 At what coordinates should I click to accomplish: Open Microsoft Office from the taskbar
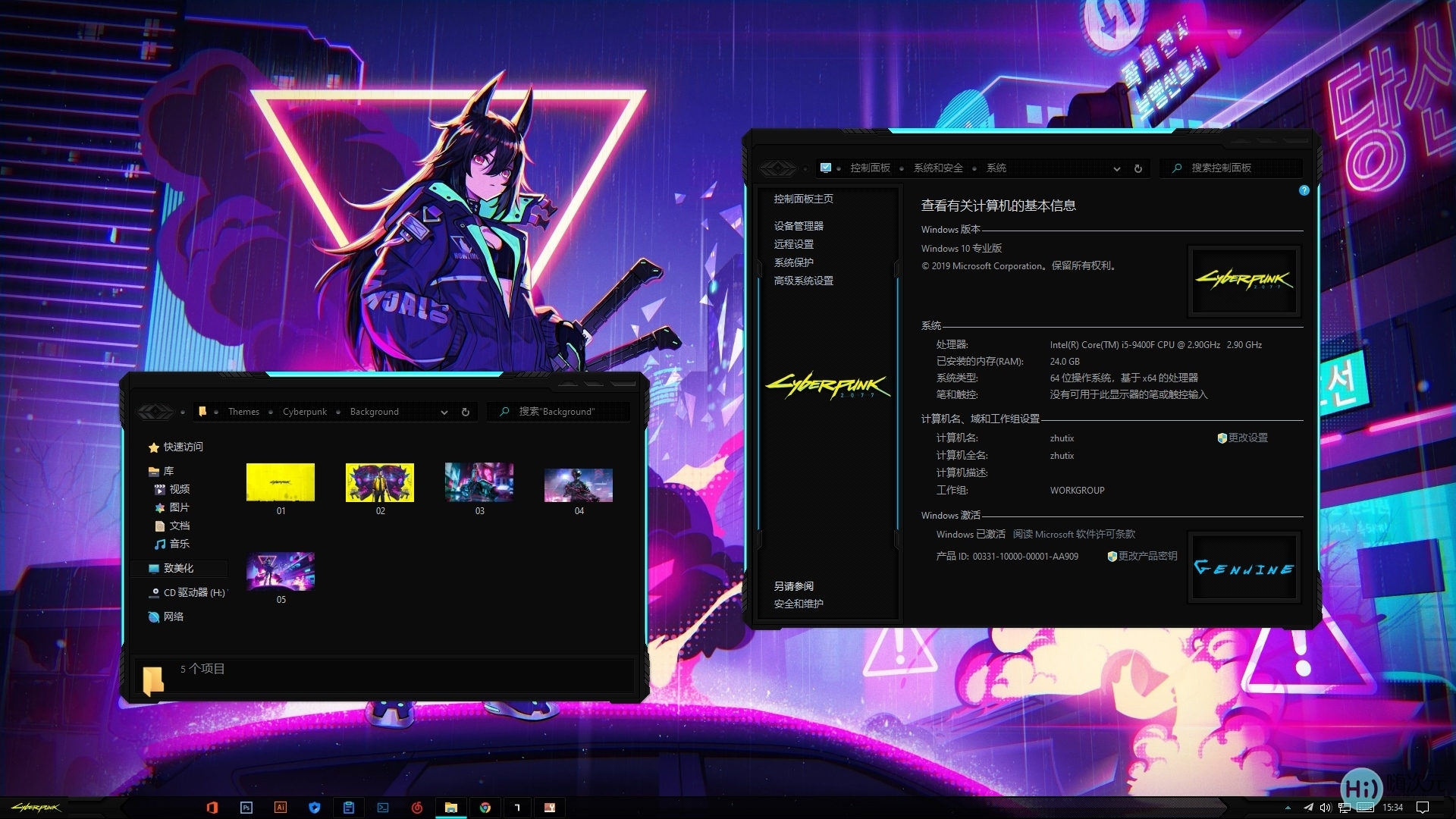213,808
